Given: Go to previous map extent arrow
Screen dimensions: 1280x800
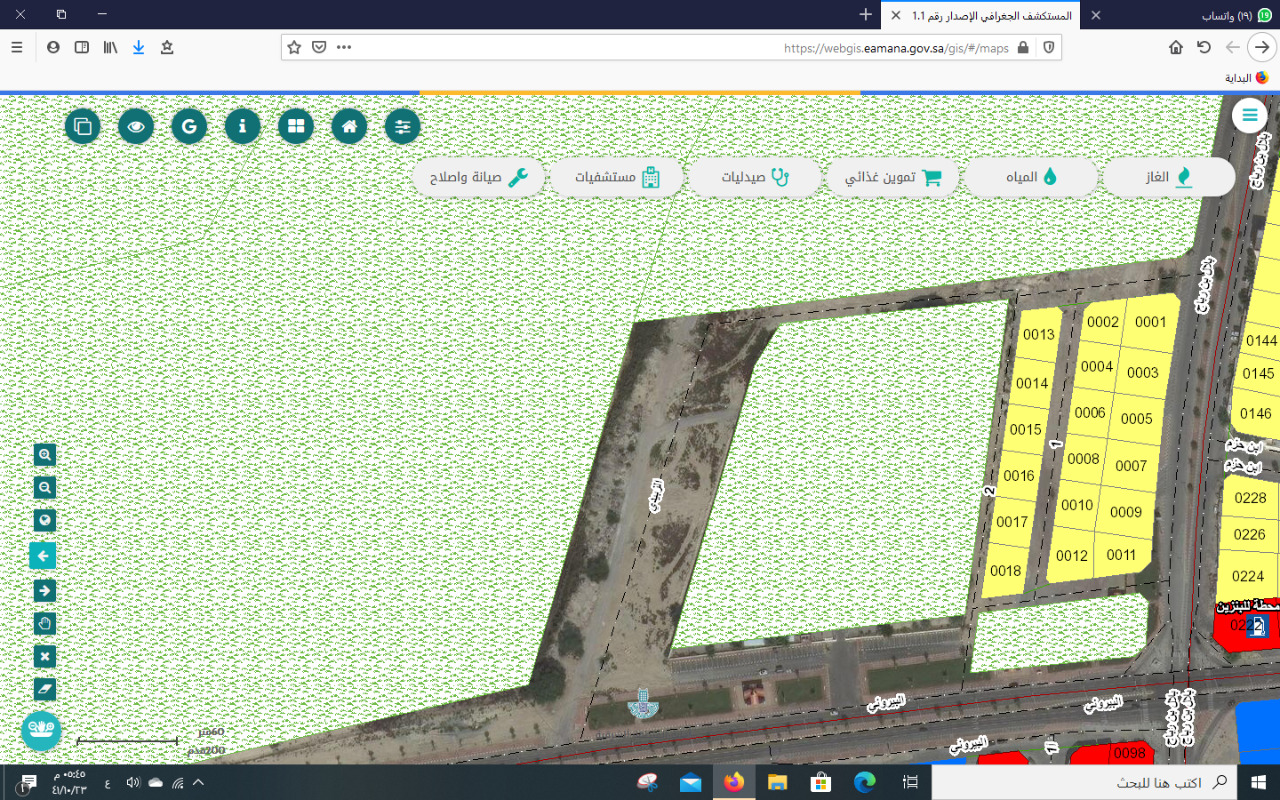Looking at the screenshot, I should [x=44, y=556].
